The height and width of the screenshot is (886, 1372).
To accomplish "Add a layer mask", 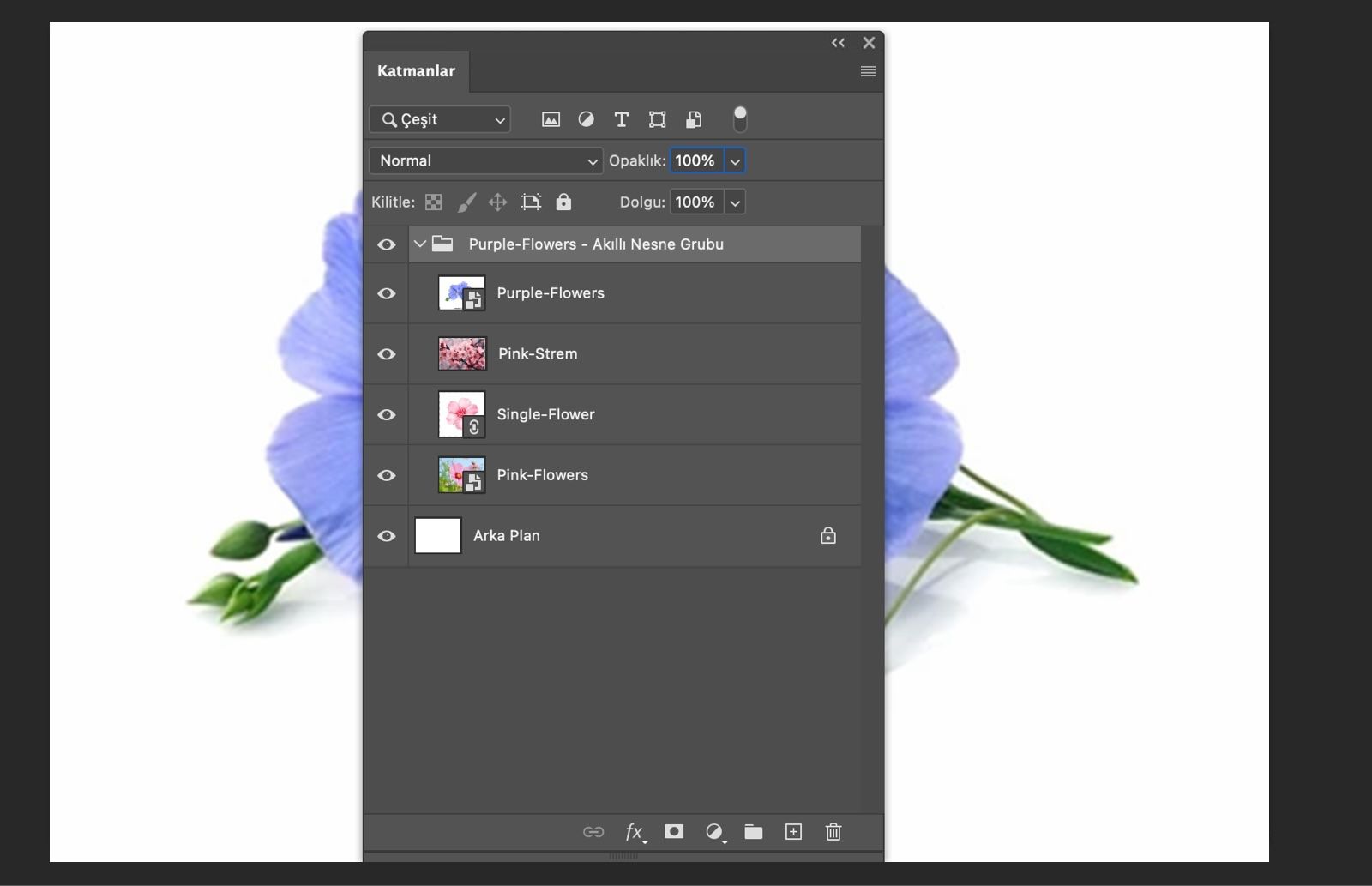I will (674, 832).
